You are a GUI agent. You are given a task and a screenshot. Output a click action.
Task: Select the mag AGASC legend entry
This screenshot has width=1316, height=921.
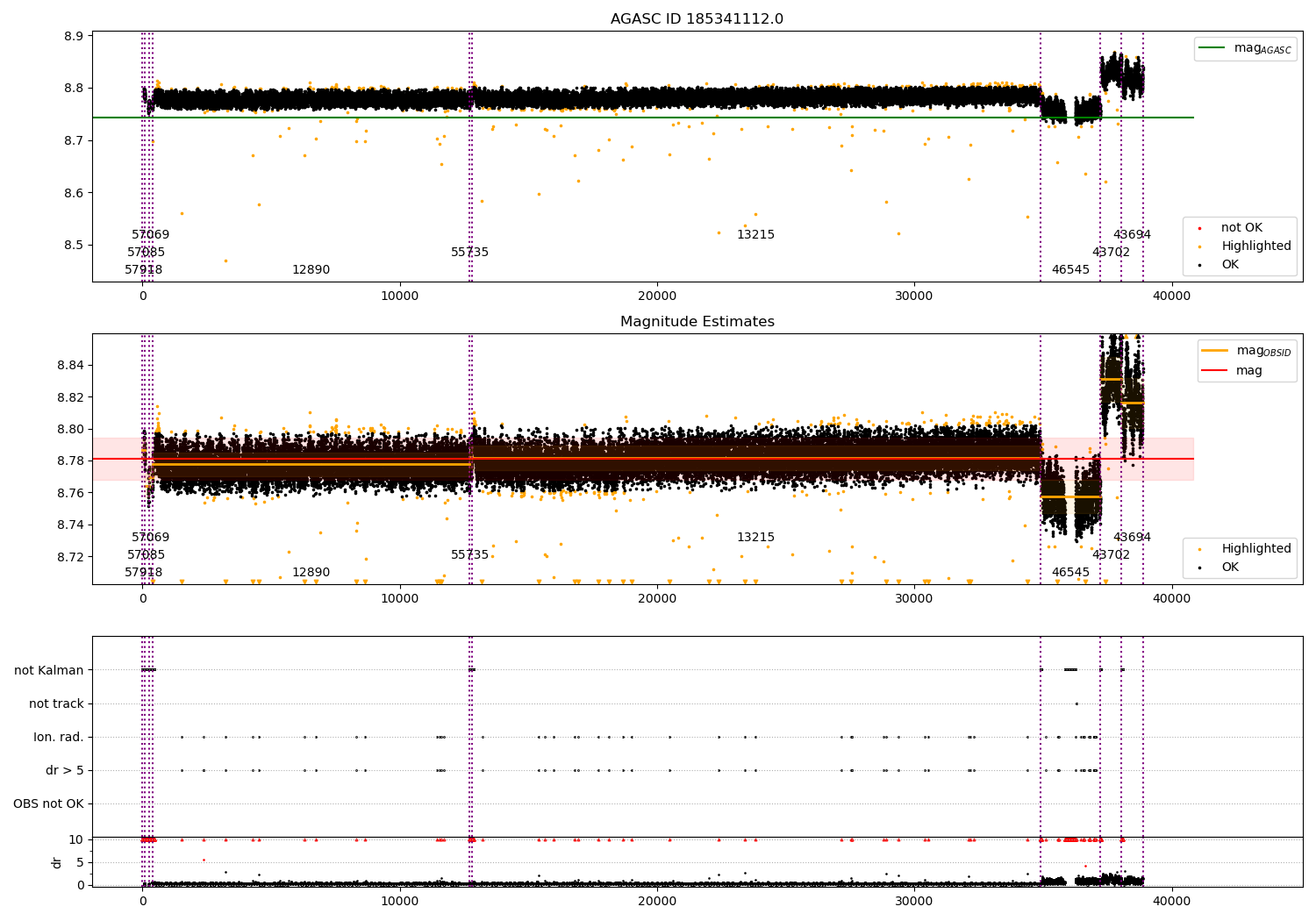point(1246,48)
